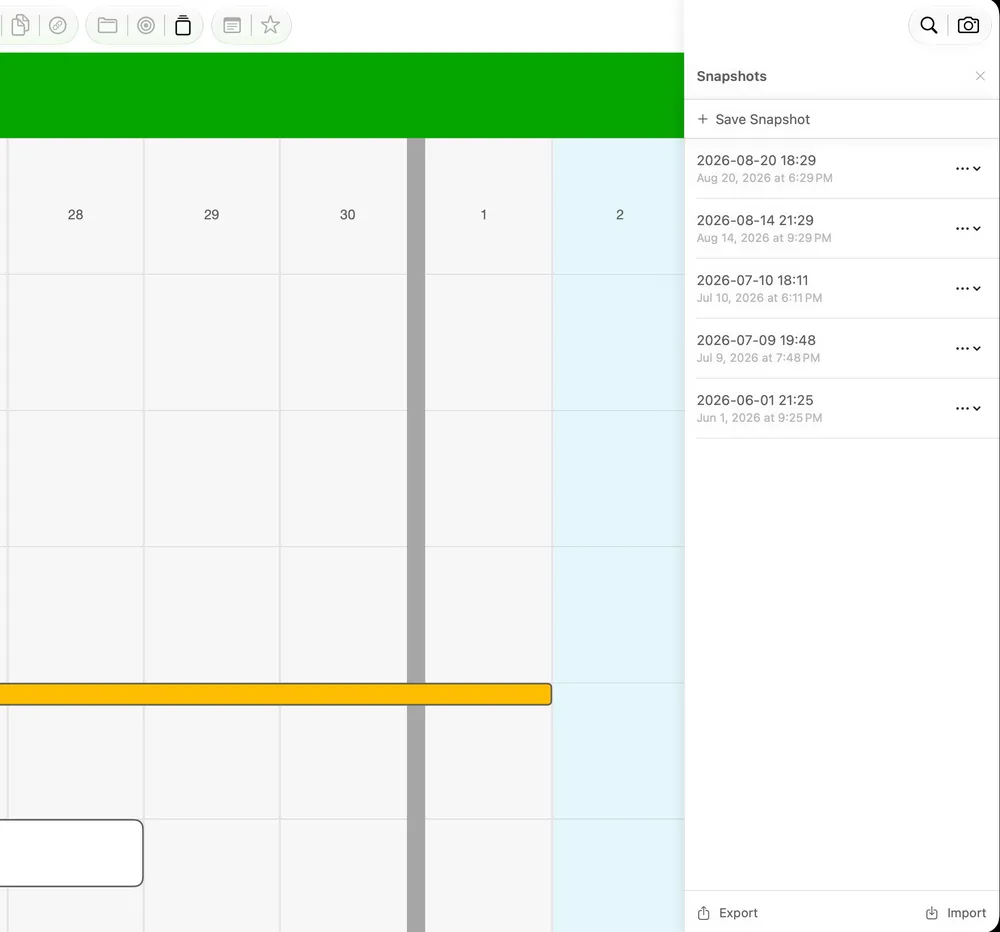Click the duplicate documents toolbar icon
The height and width of the screenshot is (932, 1000).
click(20, 26)
